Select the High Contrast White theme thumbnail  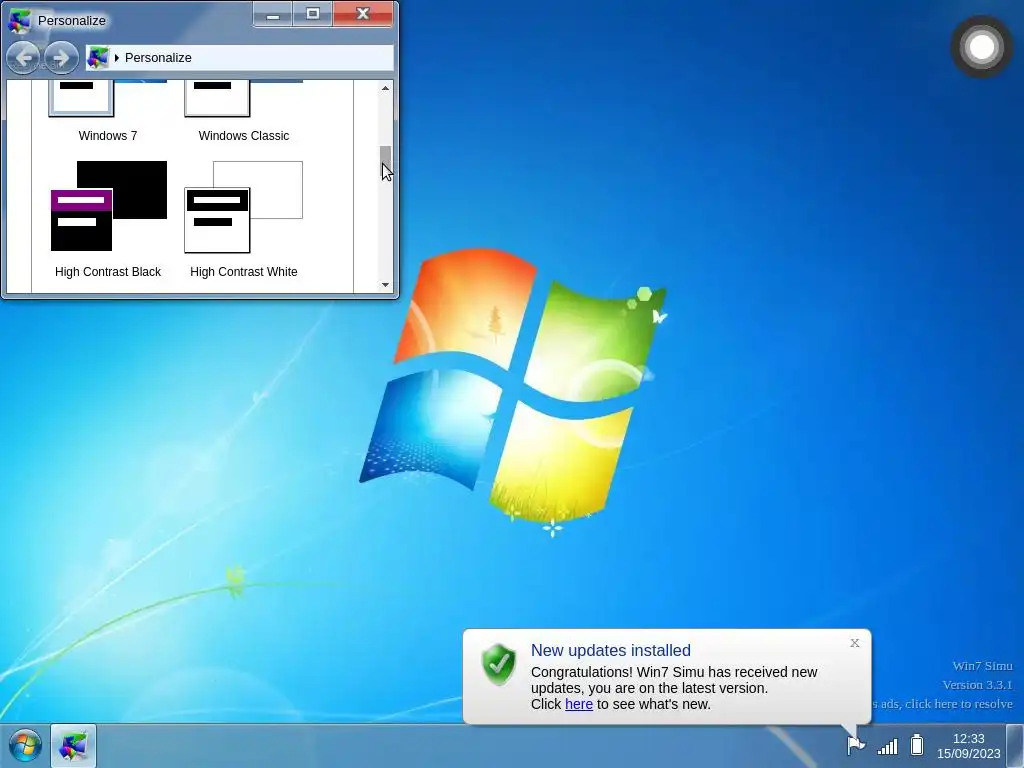pyautogui.click(x=244, y=206)
